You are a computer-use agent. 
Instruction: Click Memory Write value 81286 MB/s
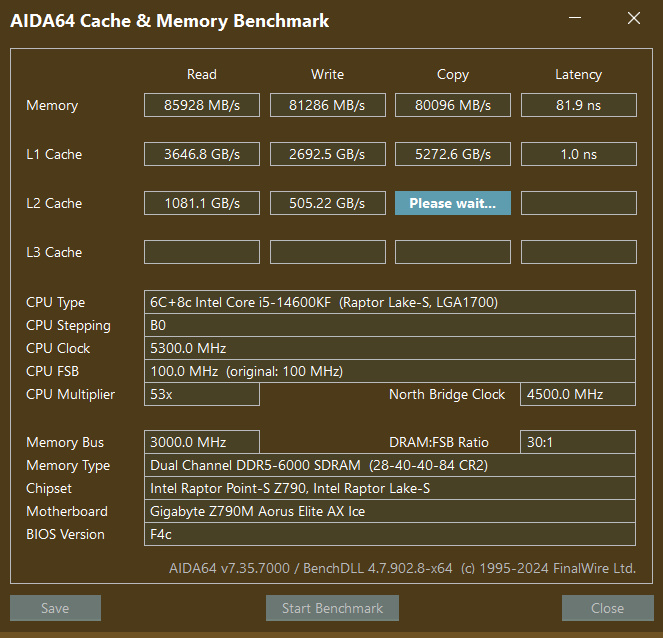328,105
